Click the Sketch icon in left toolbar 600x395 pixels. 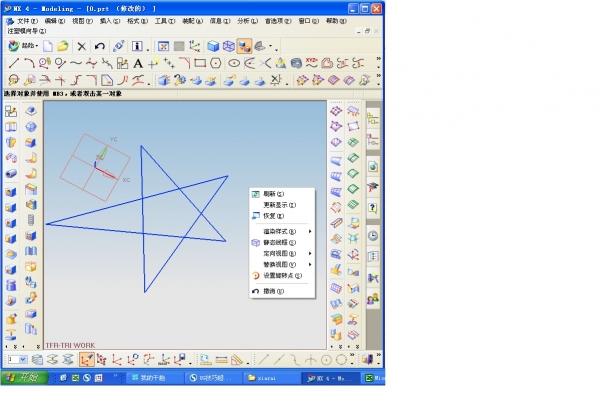point(11,111)
